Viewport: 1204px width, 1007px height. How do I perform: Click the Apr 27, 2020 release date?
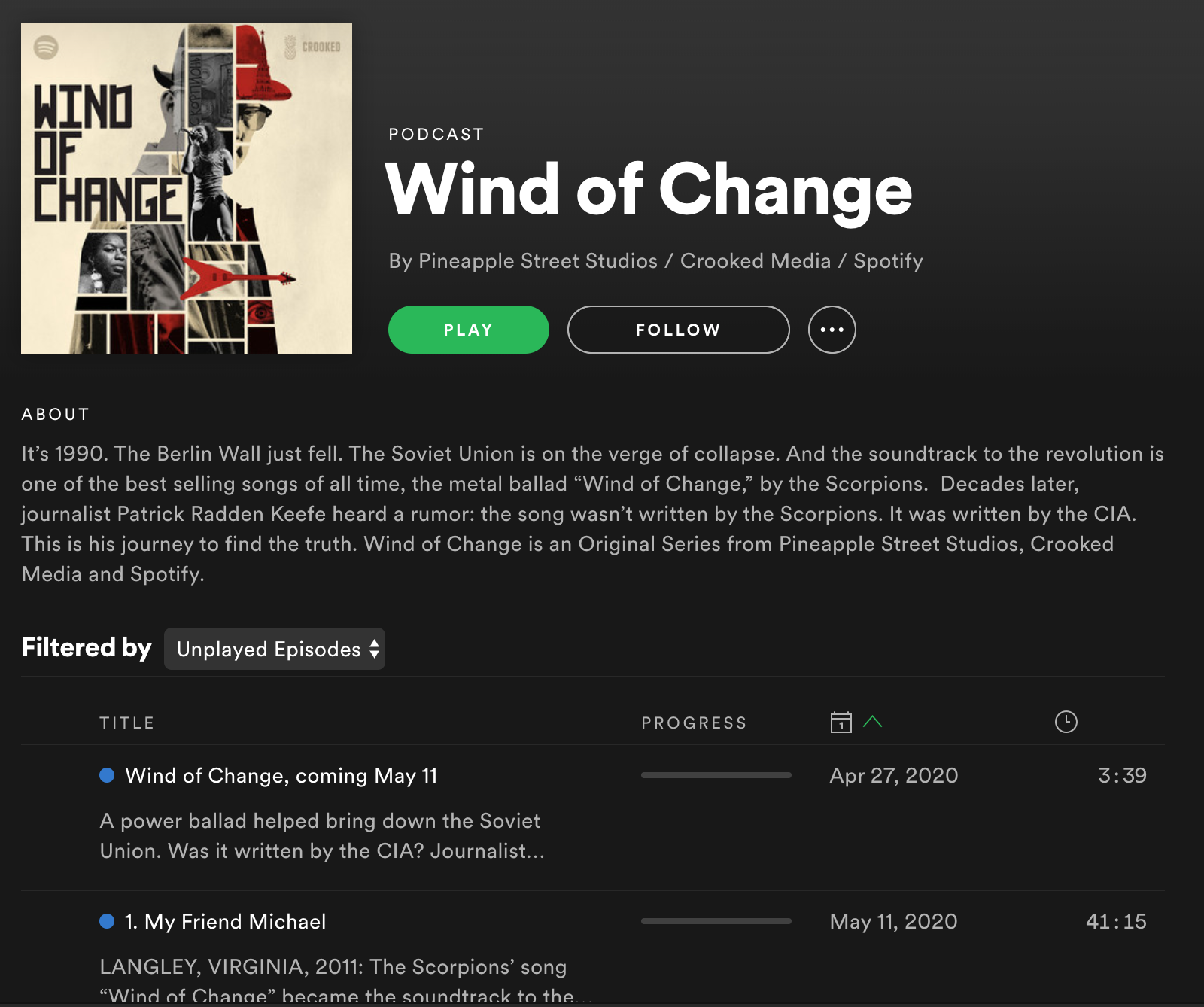[x=894, y=775]
